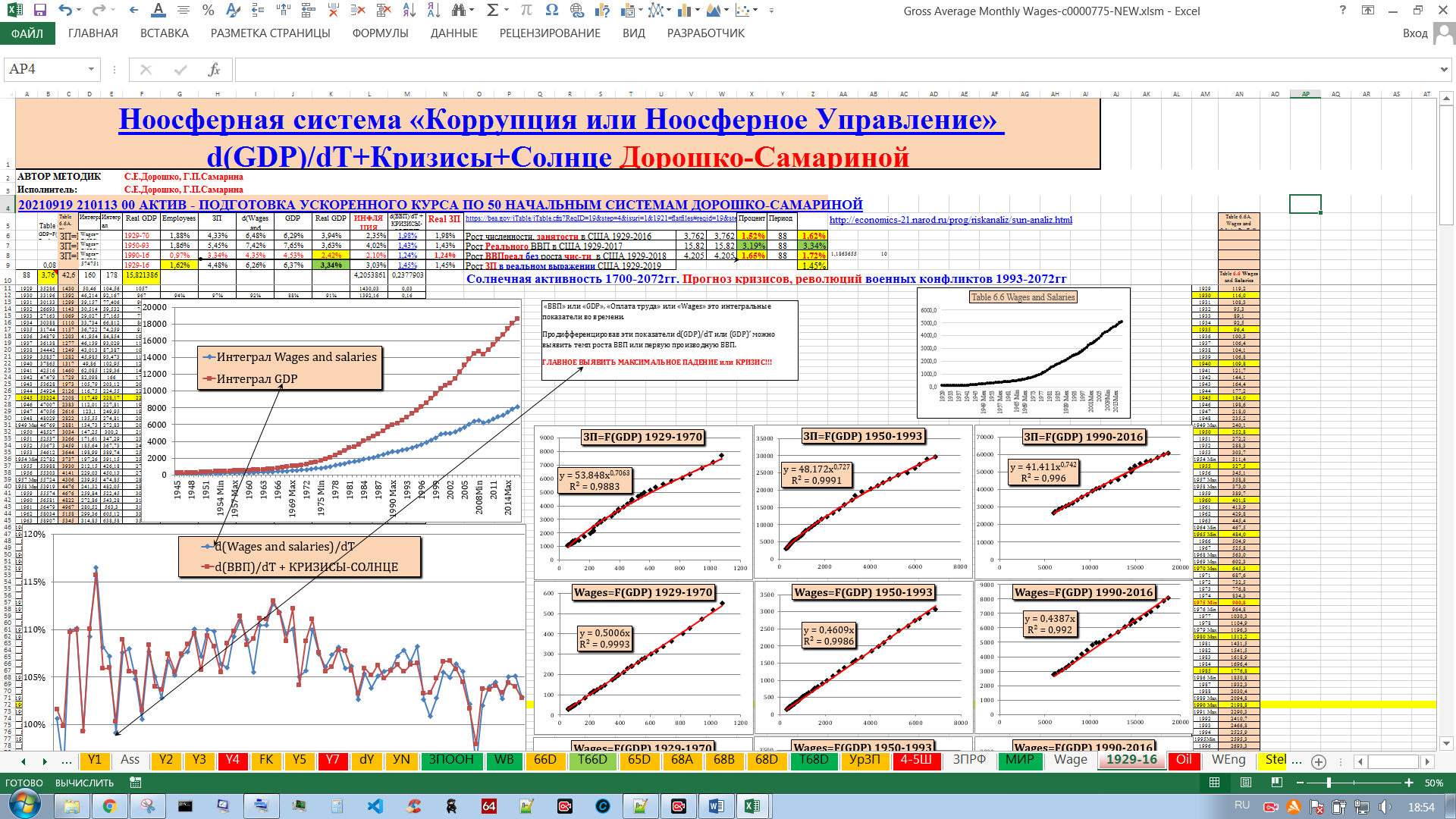Click the fx Insert Function icon
The image size is (1456, 819).
214,70
